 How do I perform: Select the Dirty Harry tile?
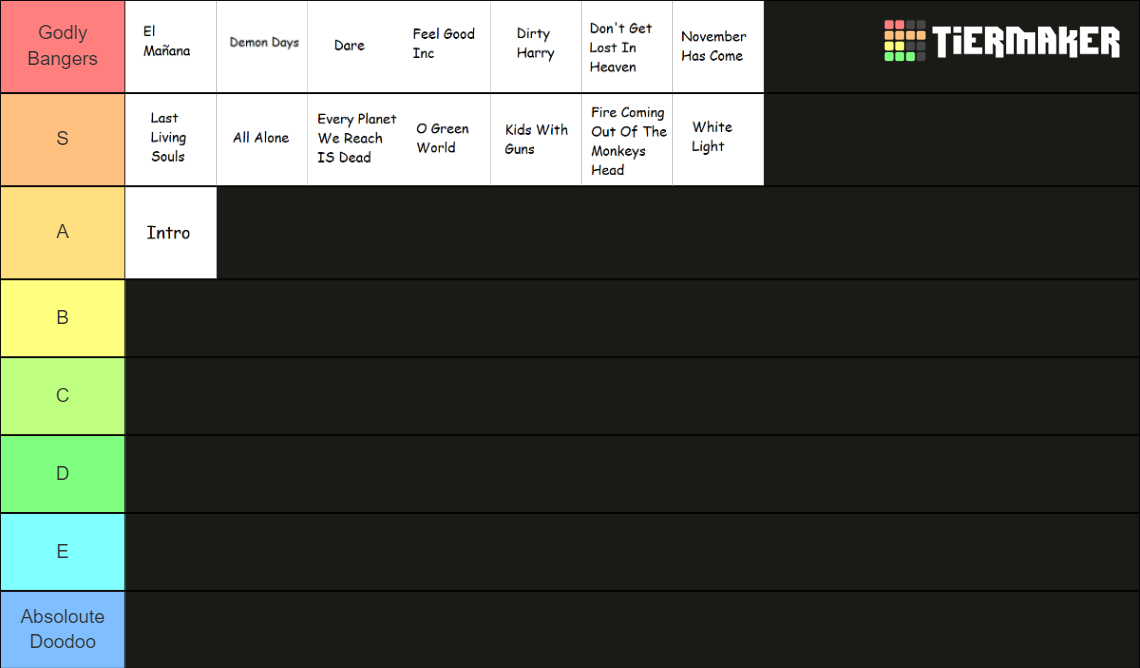536,47
